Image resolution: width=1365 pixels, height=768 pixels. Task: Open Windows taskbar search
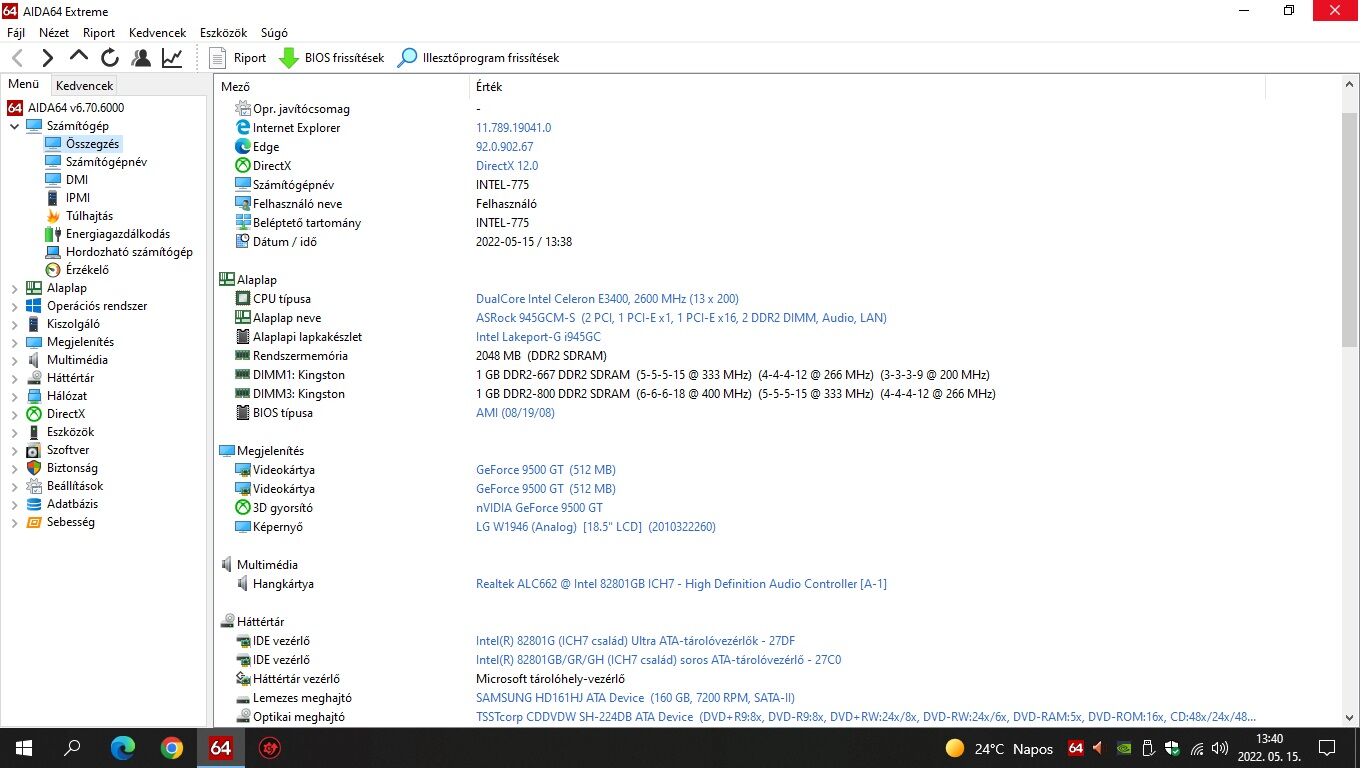[72, 747]
